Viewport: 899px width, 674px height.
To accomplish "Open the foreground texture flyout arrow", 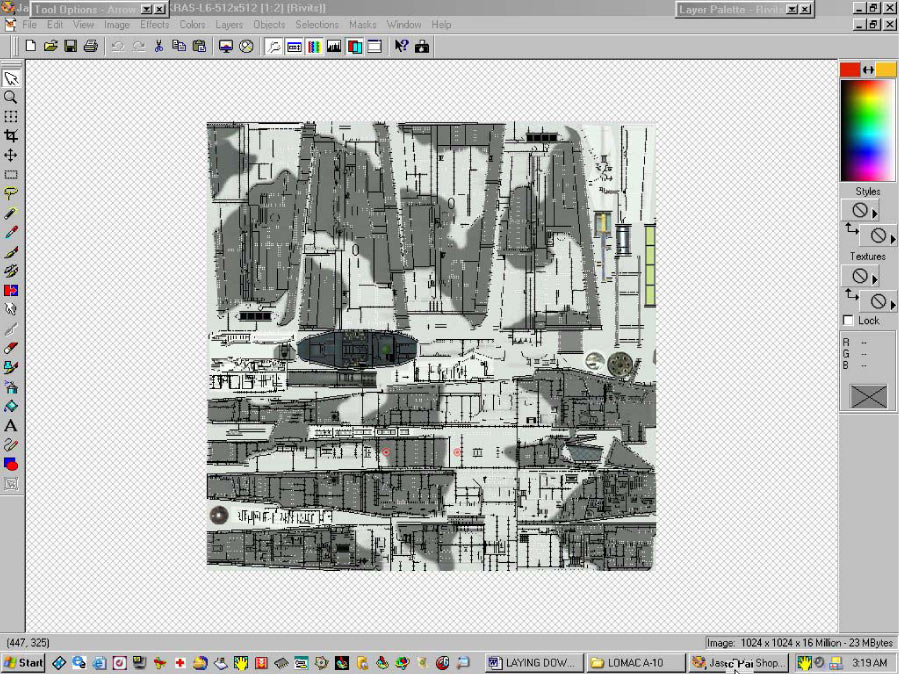I will click(x=875, y=279).
